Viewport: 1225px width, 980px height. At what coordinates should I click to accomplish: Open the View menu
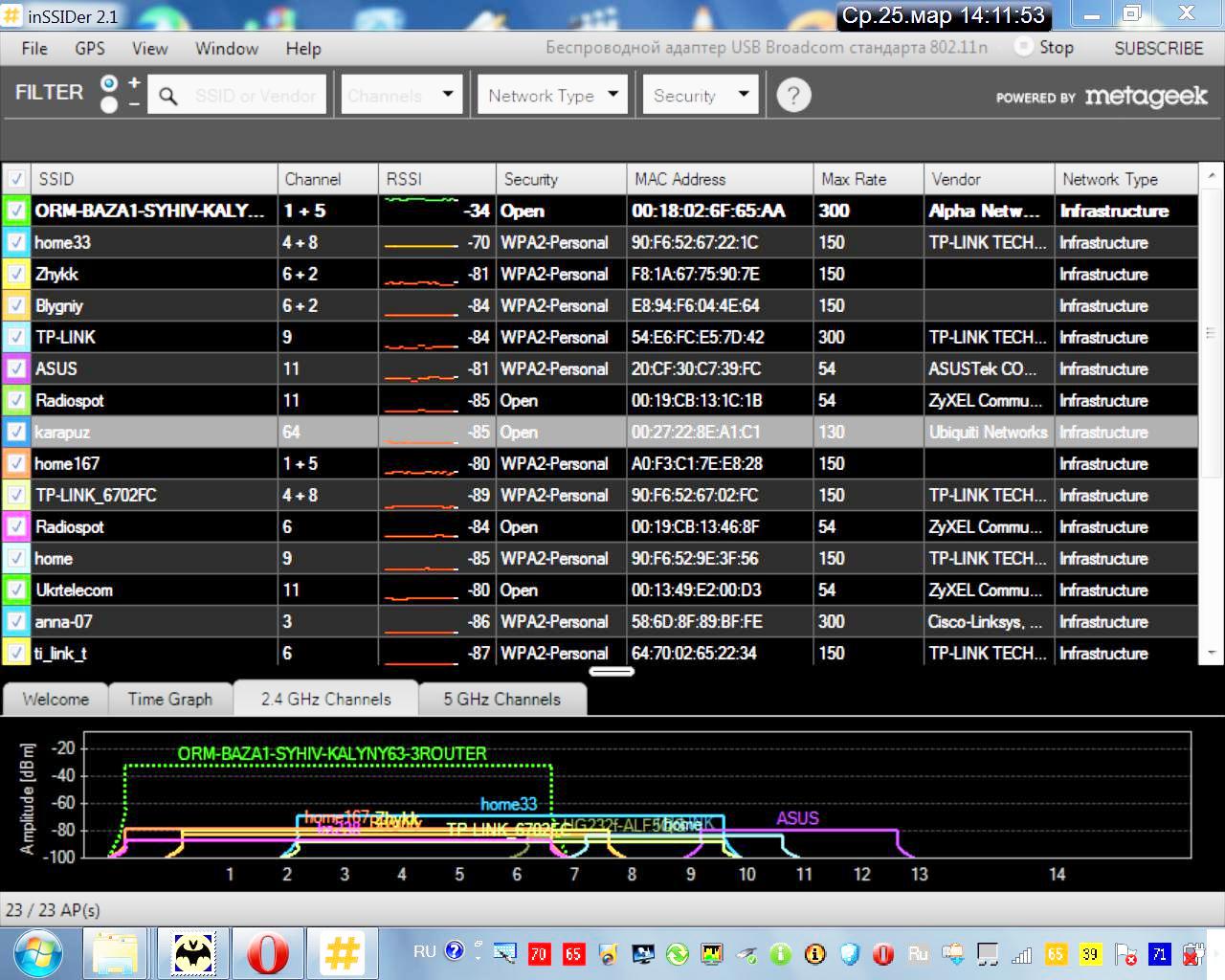click(150, 48)
